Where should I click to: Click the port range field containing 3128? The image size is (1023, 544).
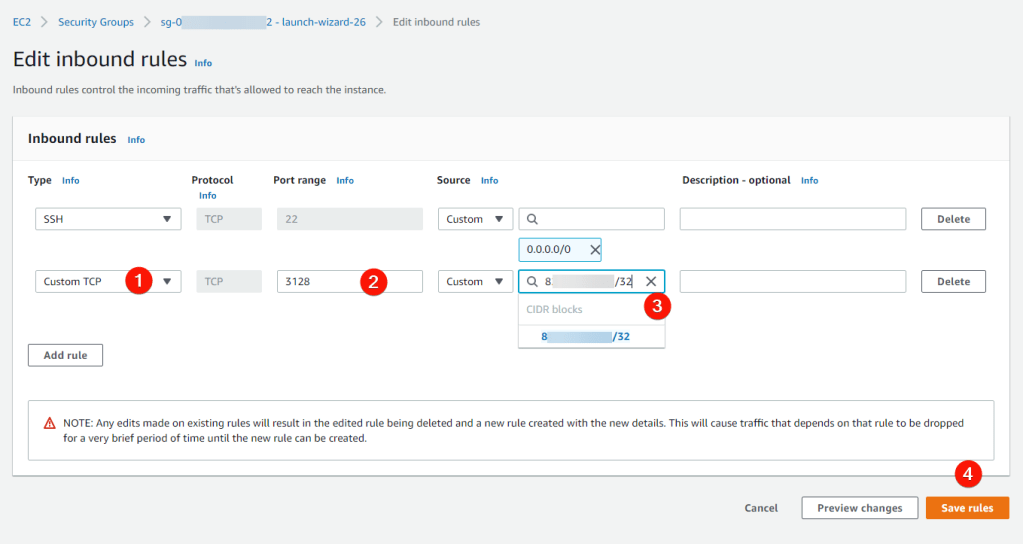click(x=320, y=282)
